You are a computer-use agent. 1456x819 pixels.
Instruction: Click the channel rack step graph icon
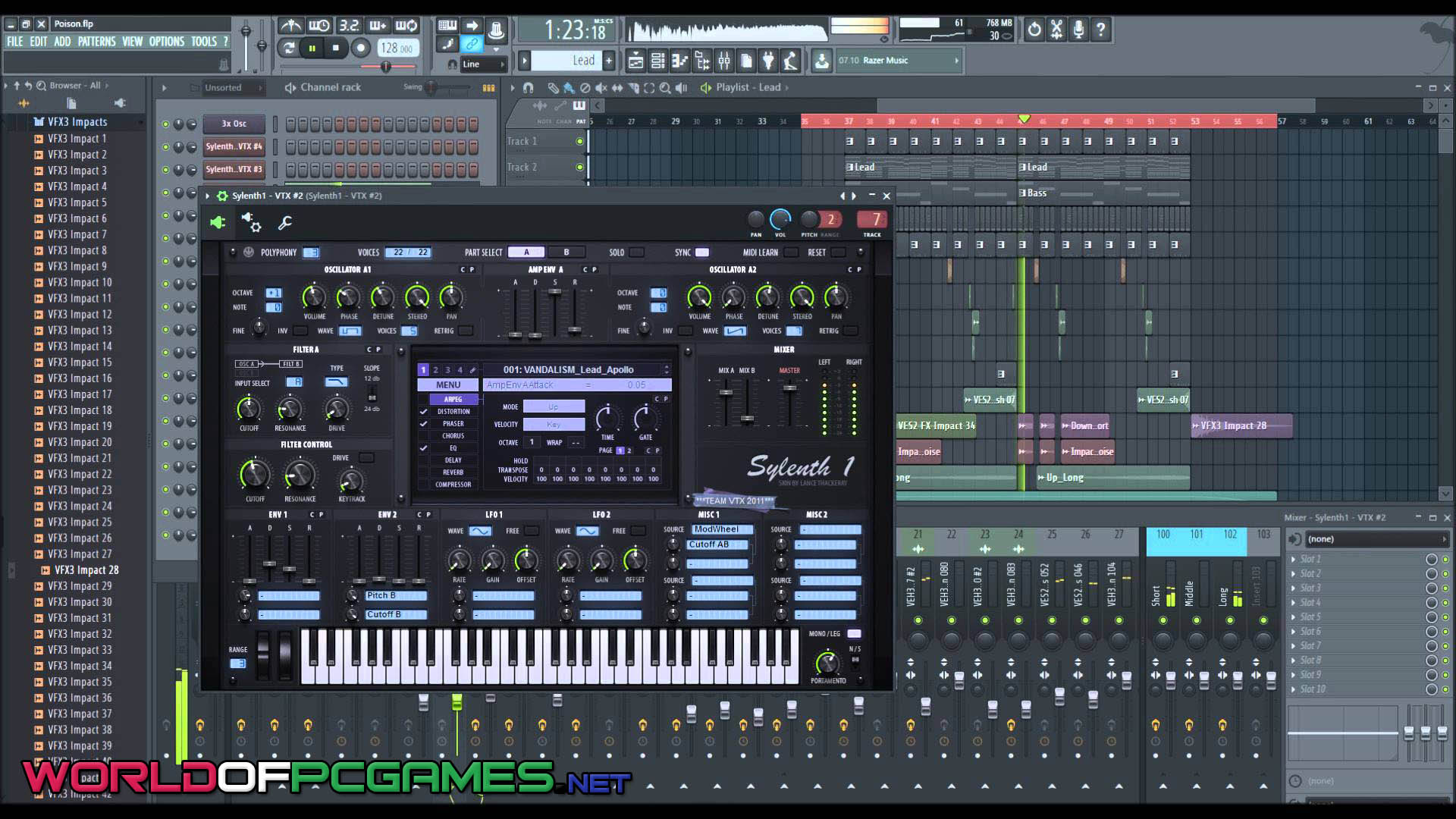(x=488, y=88)
